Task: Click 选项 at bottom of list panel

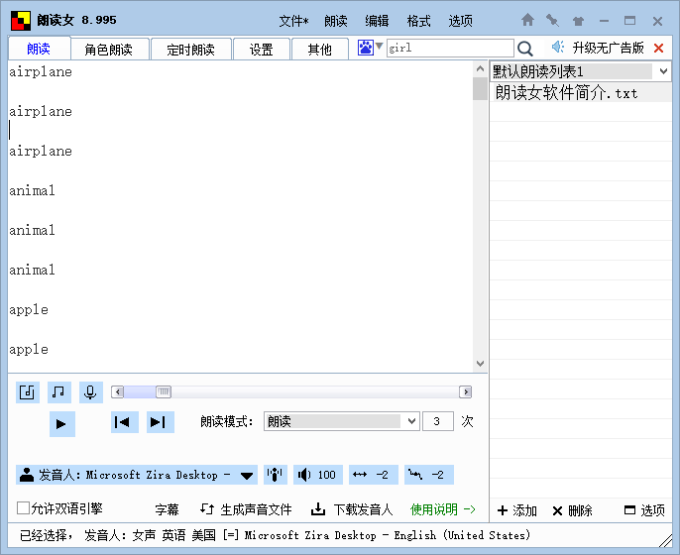Action: pos(644,510)
